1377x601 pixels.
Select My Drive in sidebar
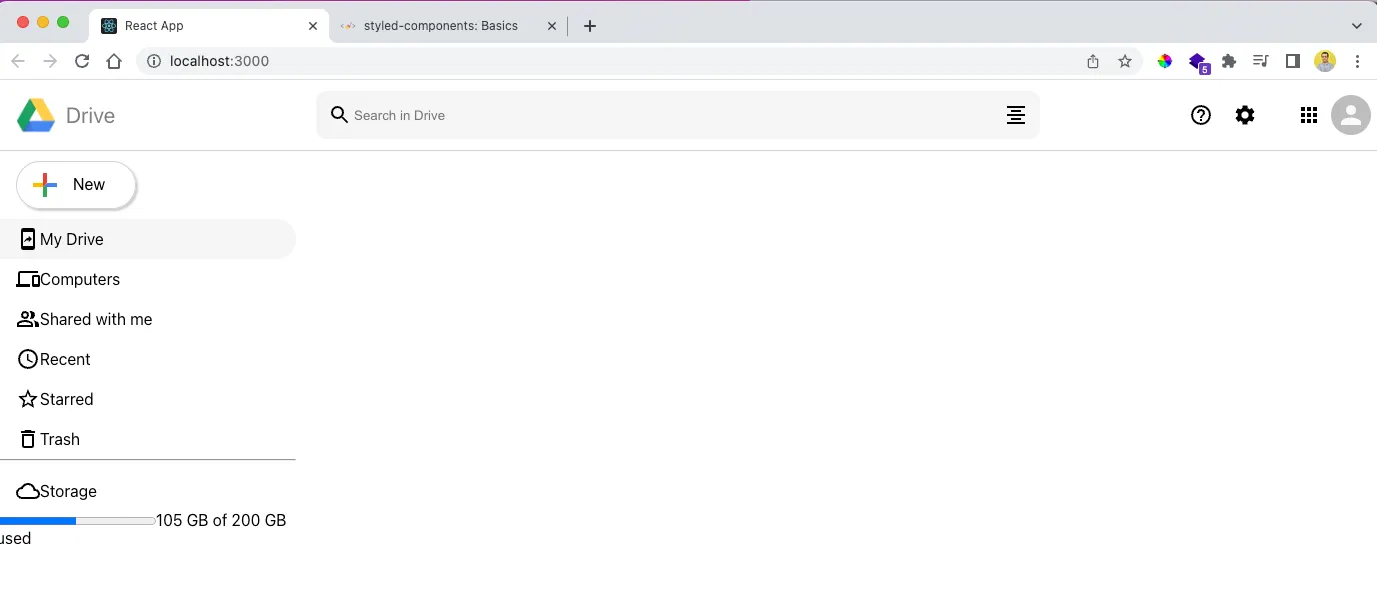(x=148, y=239)
